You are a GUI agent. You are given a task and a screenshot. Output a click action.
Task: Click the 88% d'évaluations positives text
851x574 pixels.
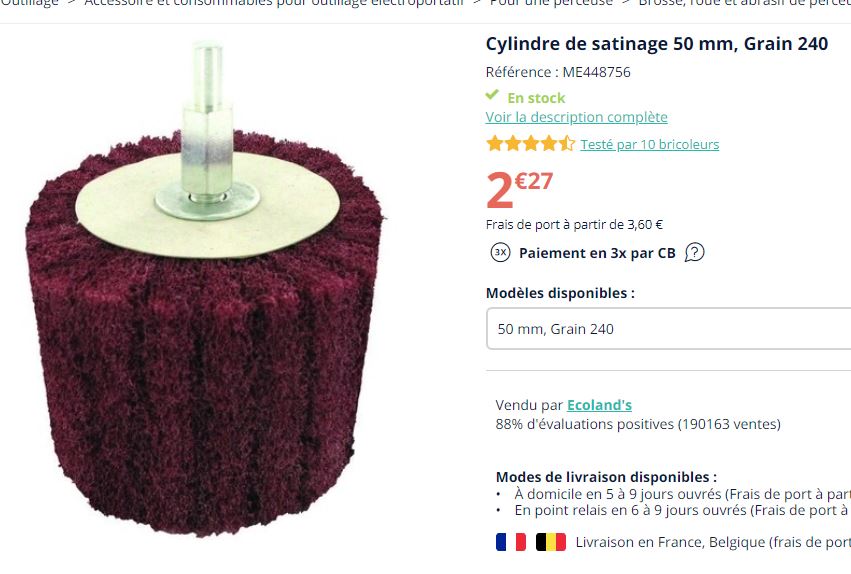[x=637, y=424]
